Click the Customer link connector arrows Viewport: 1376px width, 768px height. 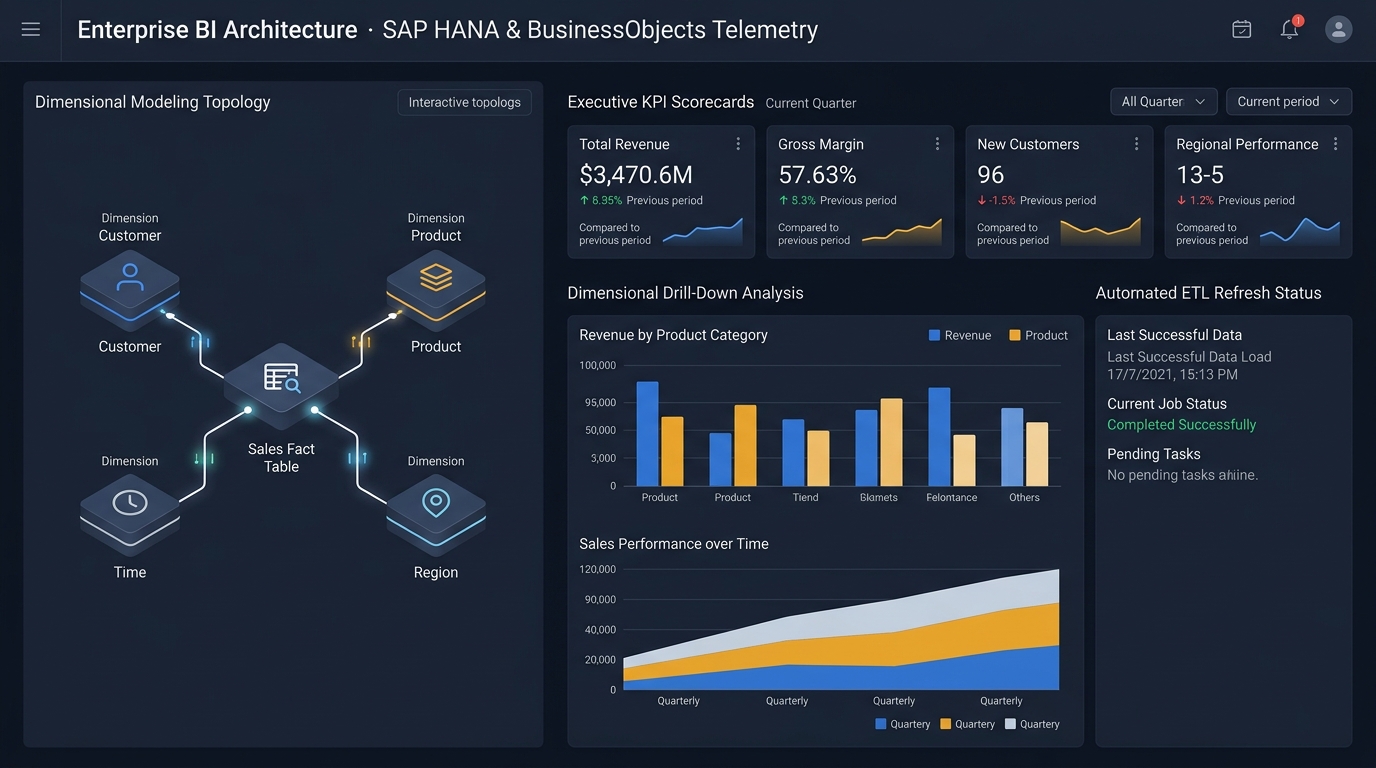pyautogui.click(x=200, y=342)
